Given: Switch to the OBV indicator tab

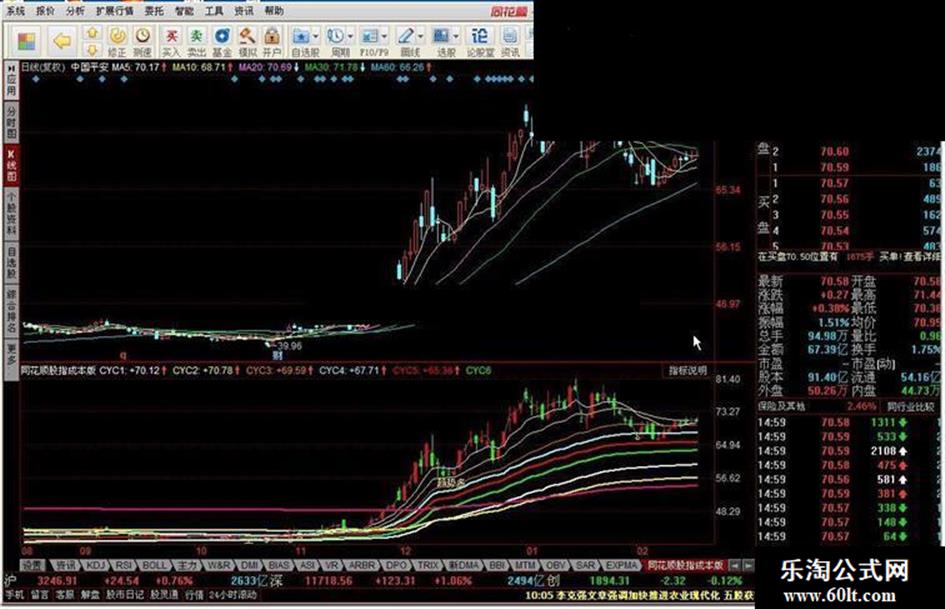Looking at the screenshot, I should tap(556, 566).
